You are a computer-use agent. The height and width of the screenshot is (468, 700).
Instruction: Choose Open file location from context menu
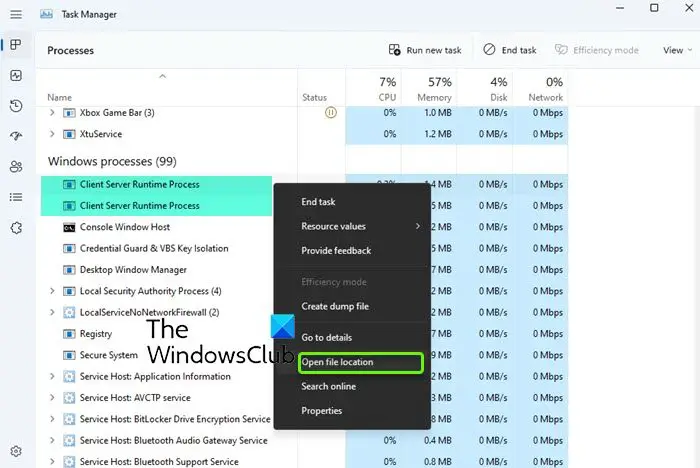pos(360,362)
